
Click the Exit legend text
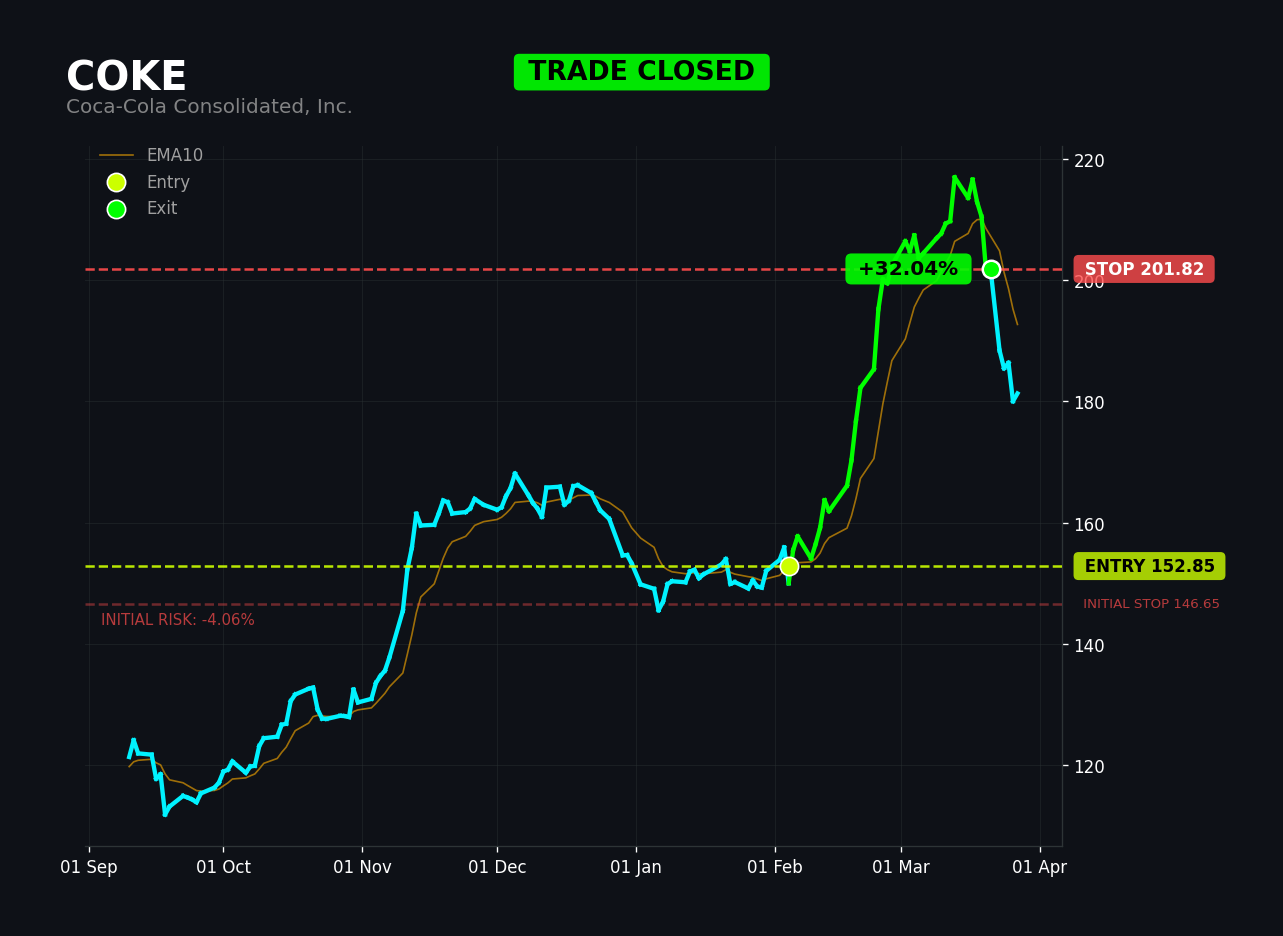point(162,209)
